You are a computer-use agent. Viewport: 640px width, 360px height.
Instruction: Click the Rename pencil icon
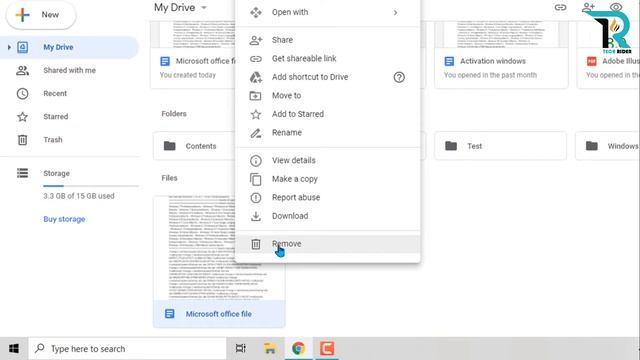point(256,133)
